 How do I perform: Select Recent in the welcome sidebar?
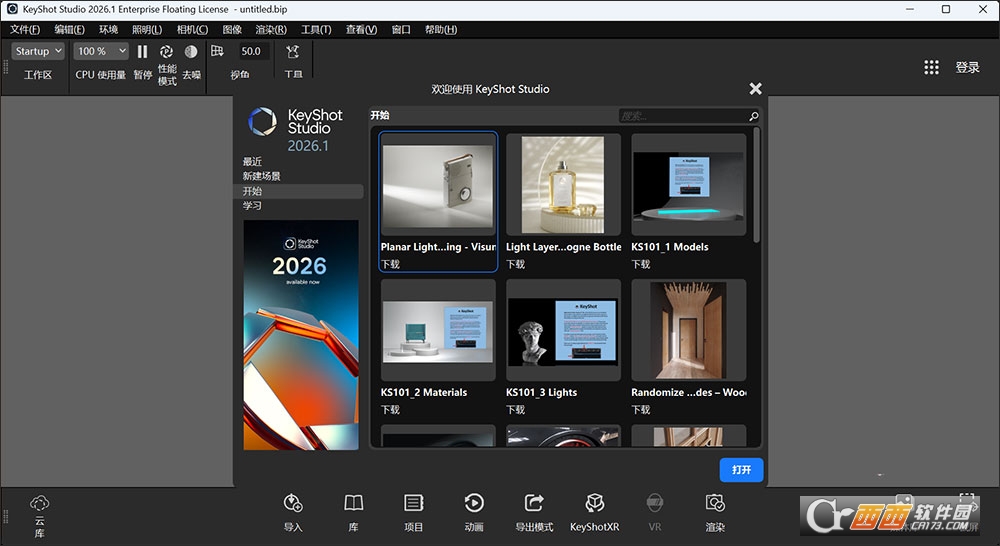pyautogui.click(x=252, y=161)
